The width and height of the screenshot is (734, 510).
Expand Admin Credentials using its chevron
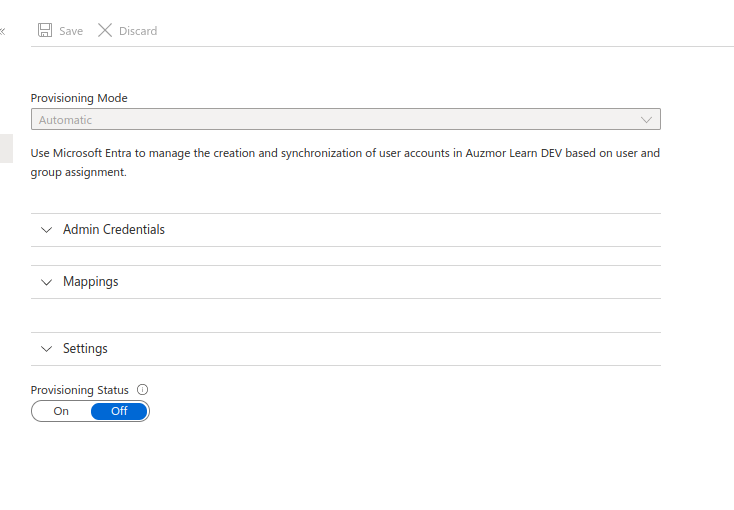(46, 230)
